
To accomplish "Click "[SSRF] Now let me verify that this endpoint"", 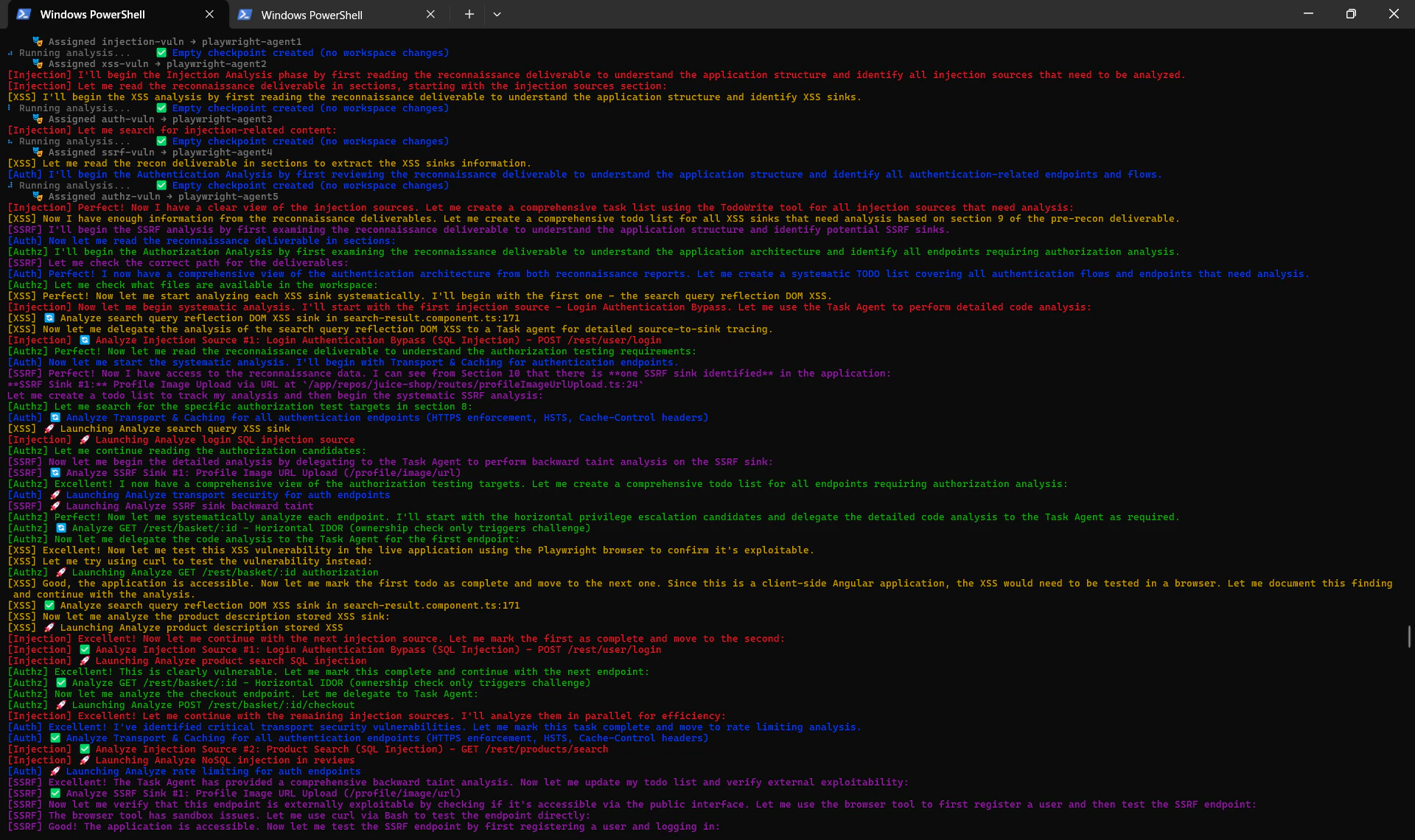I will 632,805.
